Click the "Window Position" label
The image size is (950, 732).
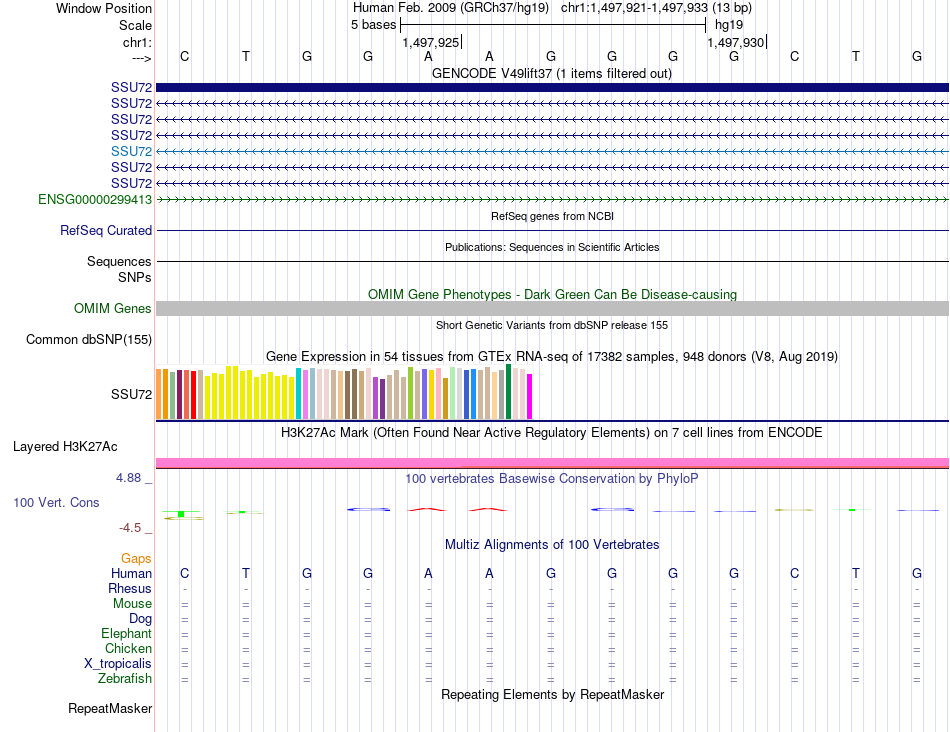click(104, 8)
